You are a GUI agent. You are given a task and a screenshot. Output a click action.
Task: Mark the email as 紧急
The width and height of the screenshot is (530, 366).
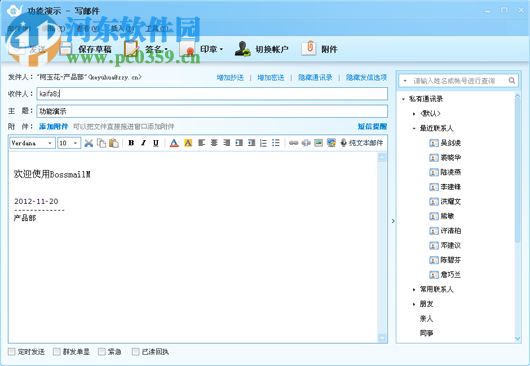tap(102, 352)
